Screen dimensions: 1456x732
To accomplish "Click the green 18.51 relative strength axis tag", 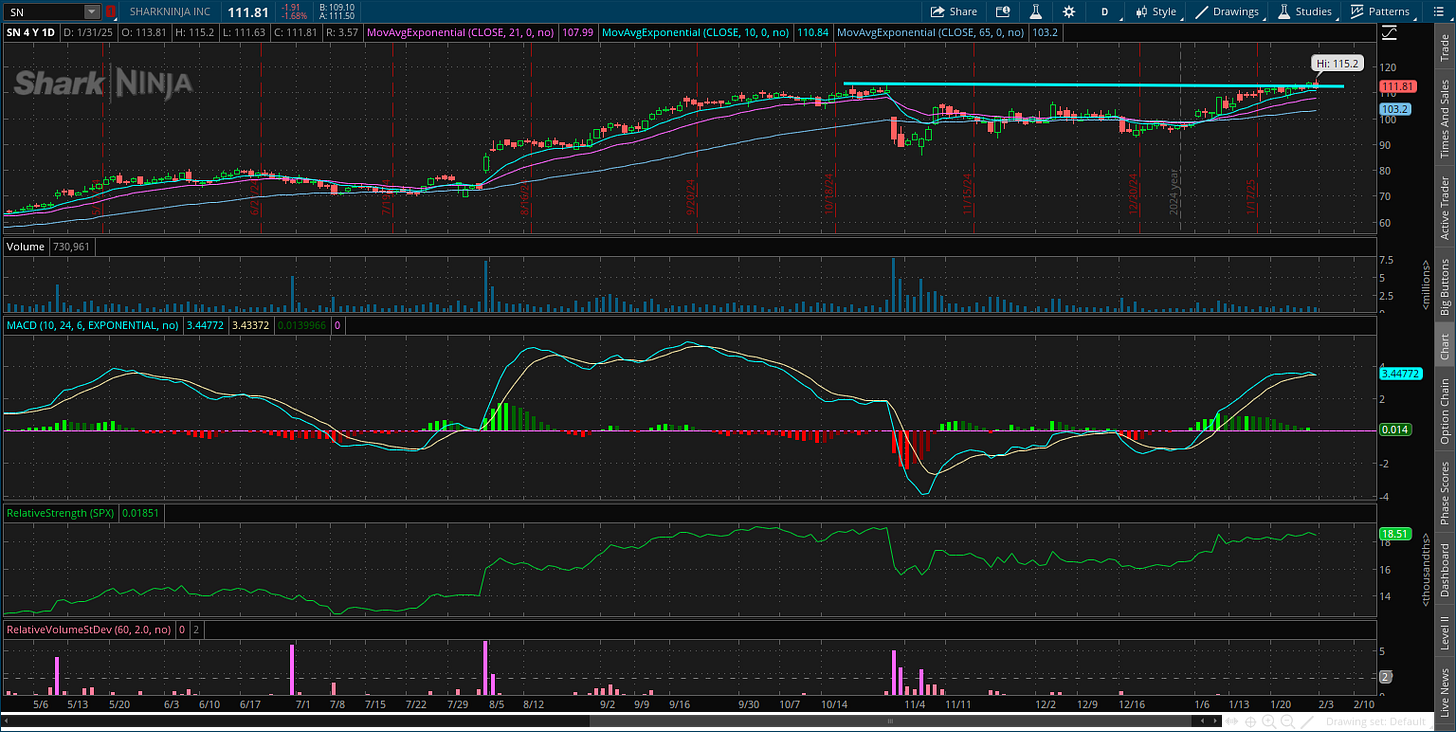I will point(1396,534).
